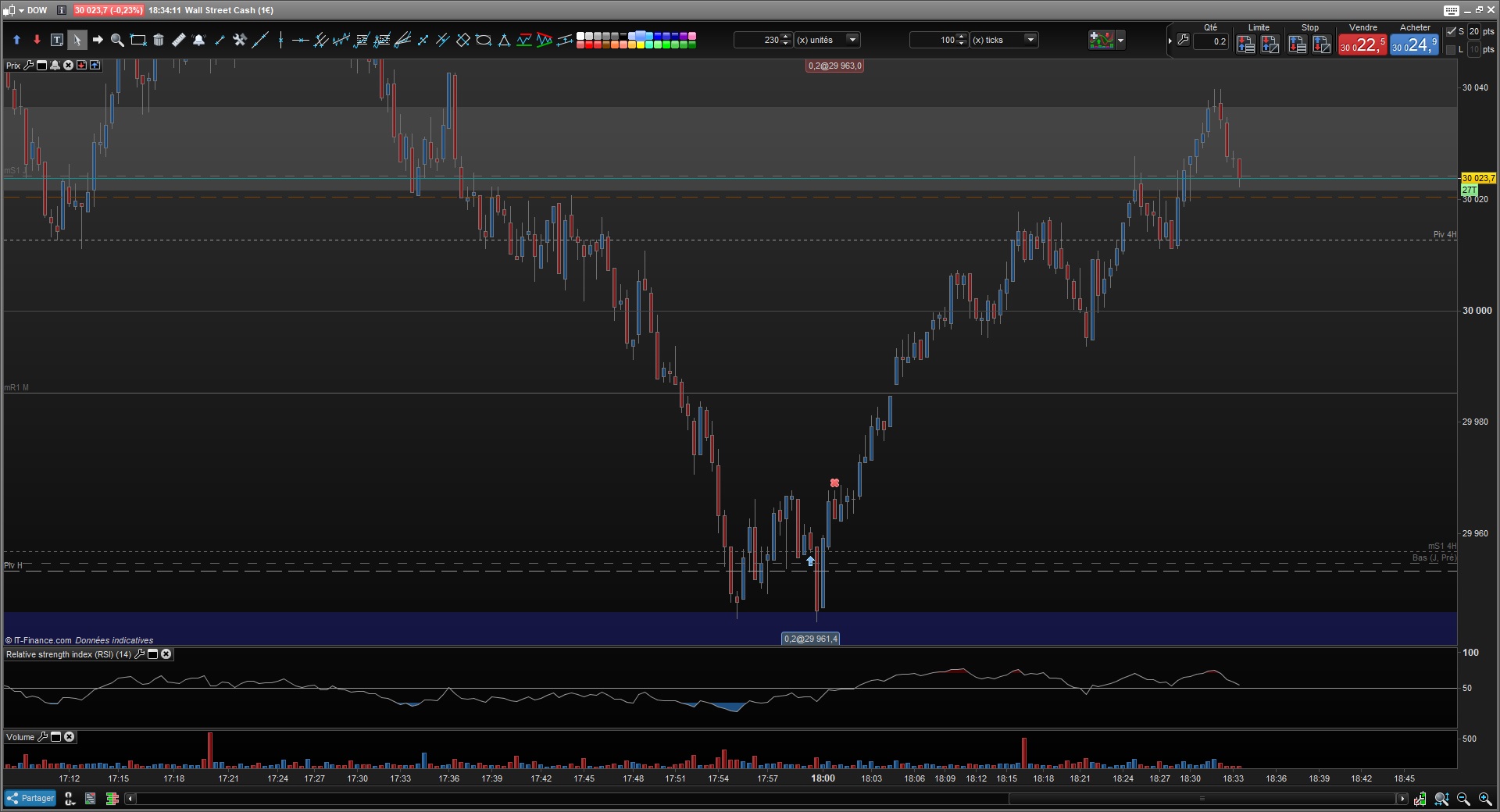Collapse the trading panel arrow

(1170, 41)
